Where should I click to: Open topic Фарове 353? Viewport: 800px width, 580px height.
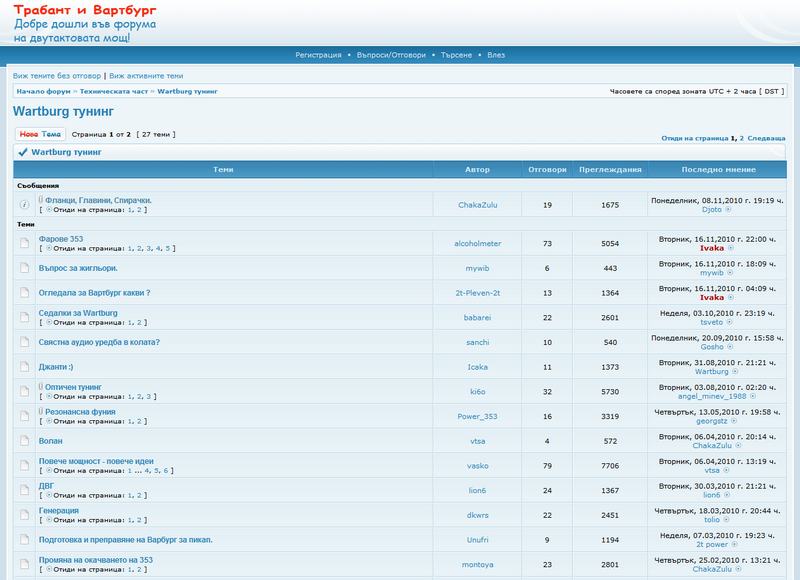tap(61, 239)
